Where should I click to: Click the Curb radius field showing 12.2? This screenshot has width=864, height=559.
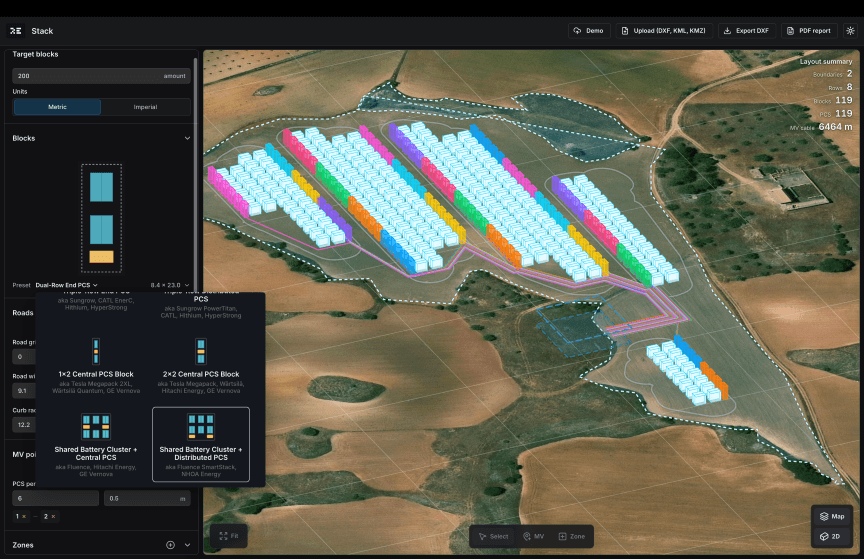pyautogui.click(x=24, y=425)
